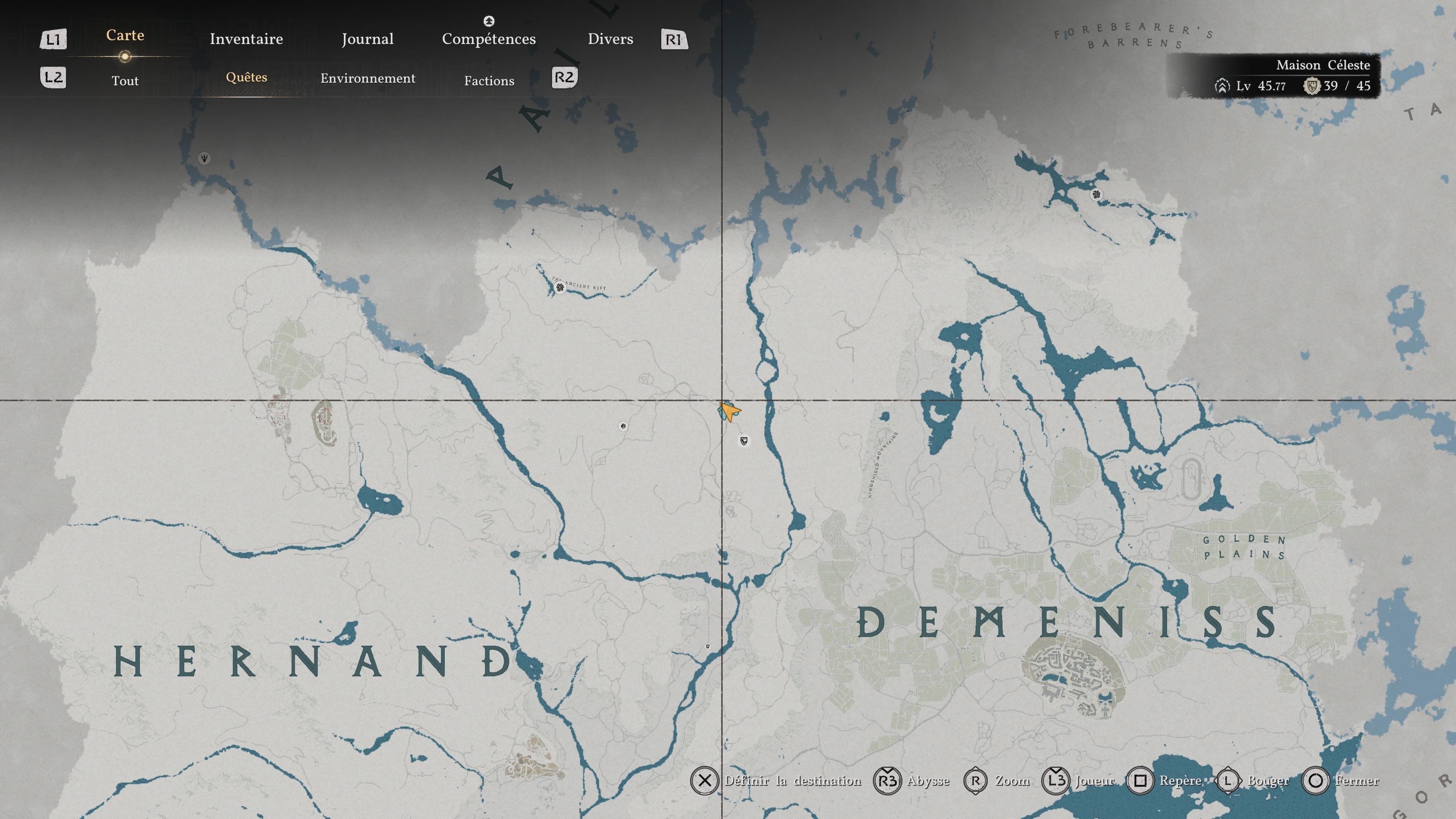
Task: Click the level chevrons icon beside Lv 45.77
Action: pyautogui.click(x=1222, y=86)
